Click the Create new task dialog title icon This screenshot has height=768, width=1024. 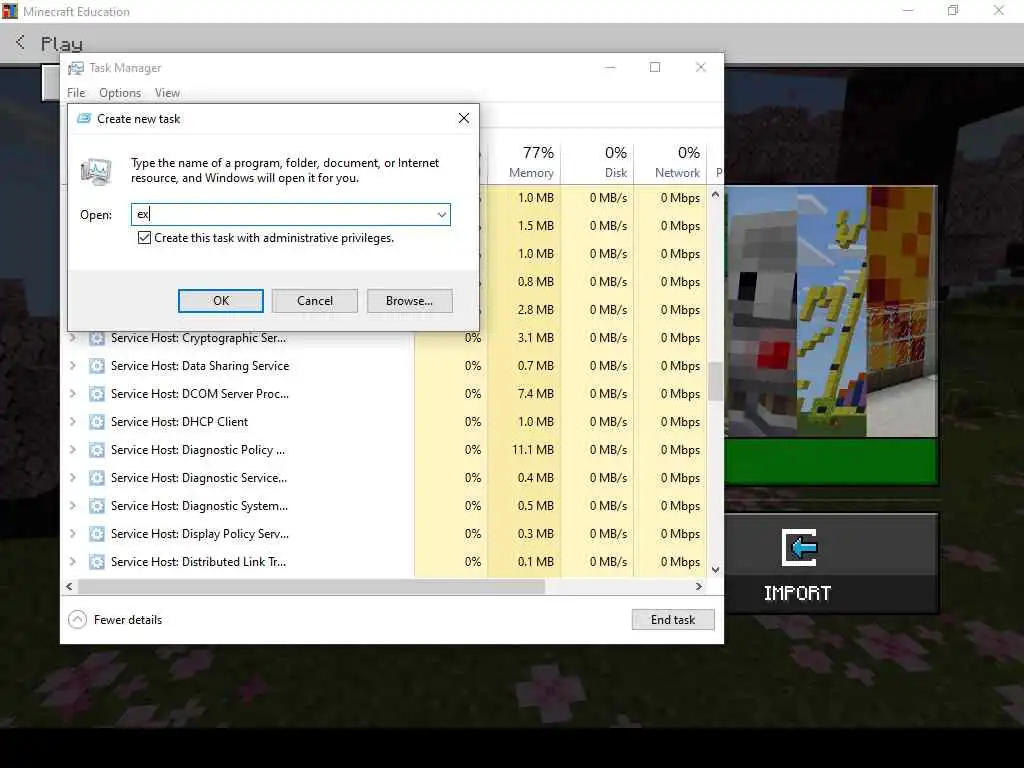point(84,118)
